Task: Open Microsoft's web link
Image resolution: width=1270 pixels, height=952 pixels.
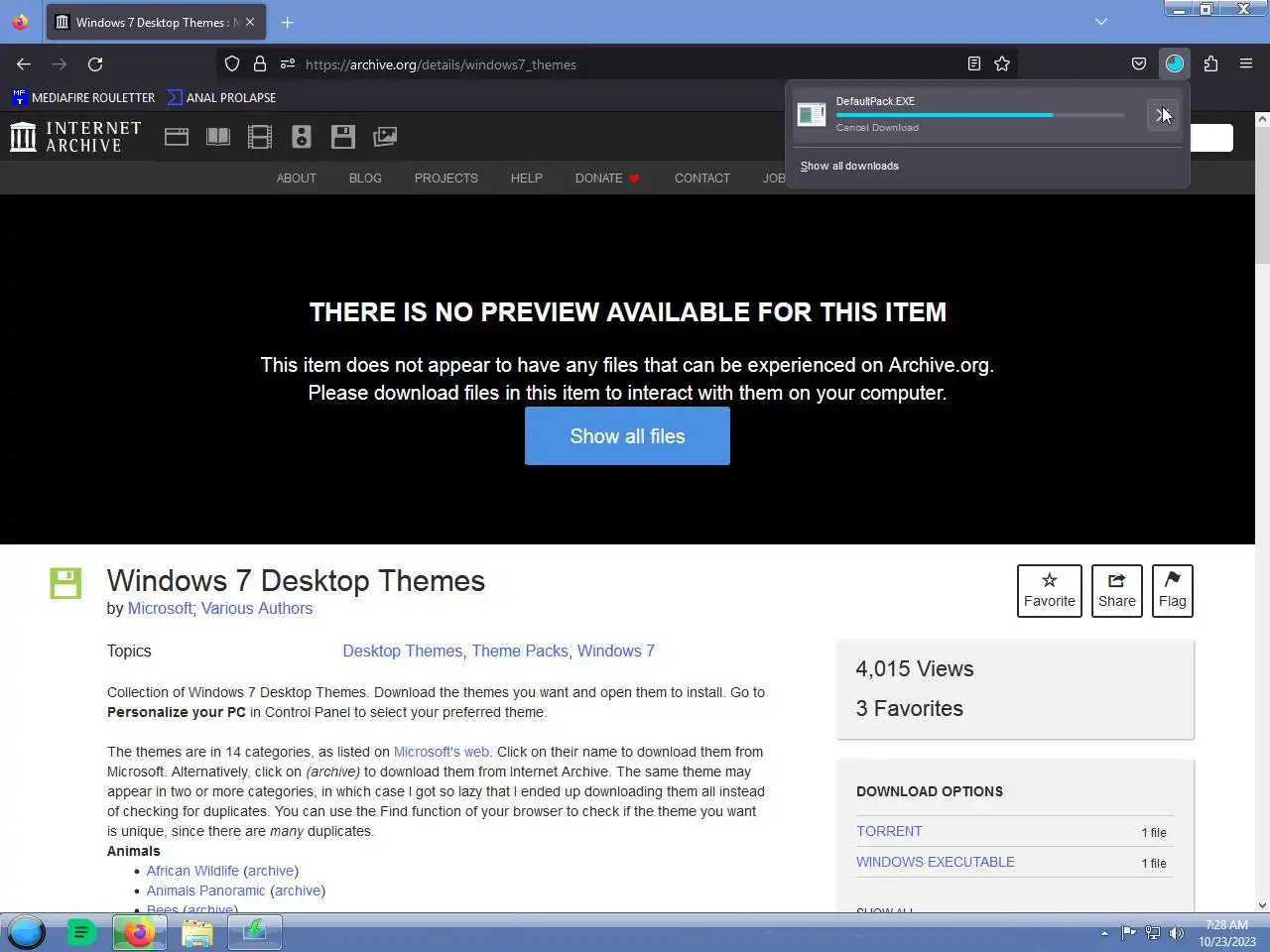Action: point(442,752)
